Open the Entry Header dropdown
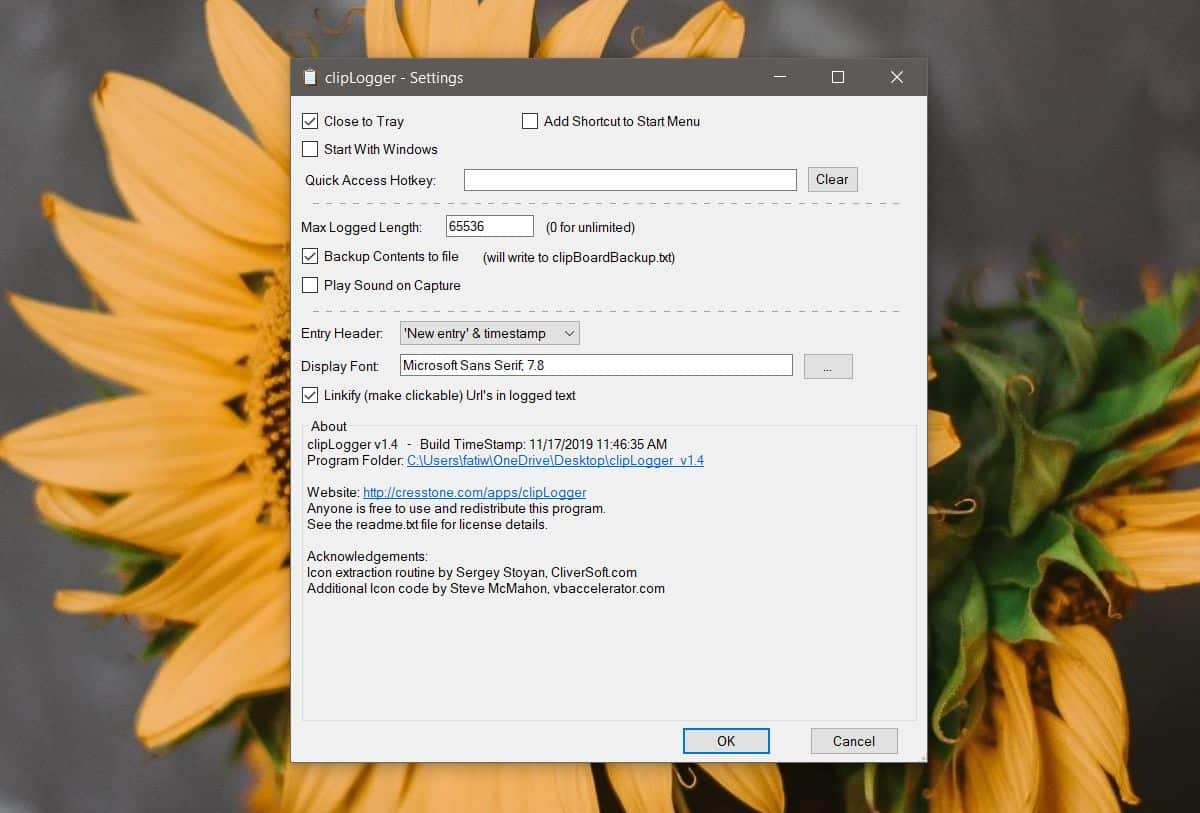 tap(489, 333)
